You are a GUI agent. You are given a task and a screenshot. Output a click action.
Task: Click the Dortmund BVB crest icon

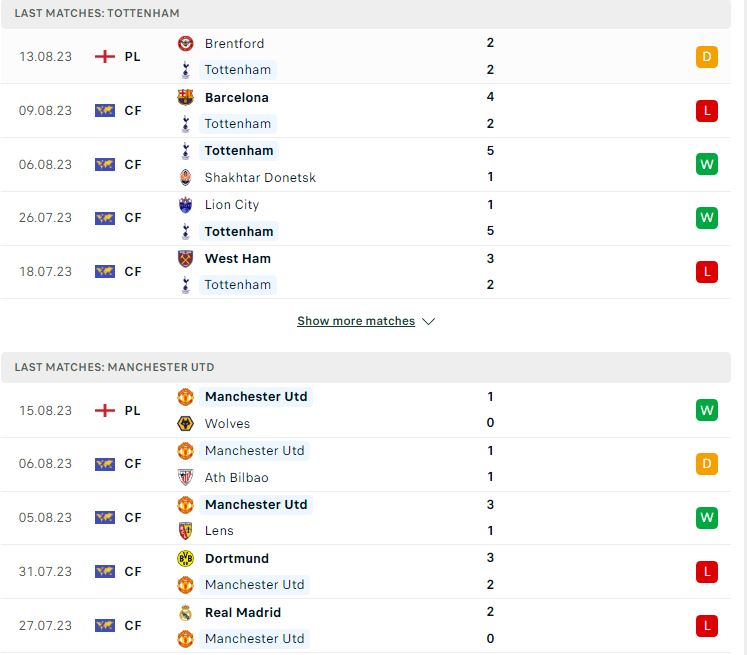coord(185,558)
